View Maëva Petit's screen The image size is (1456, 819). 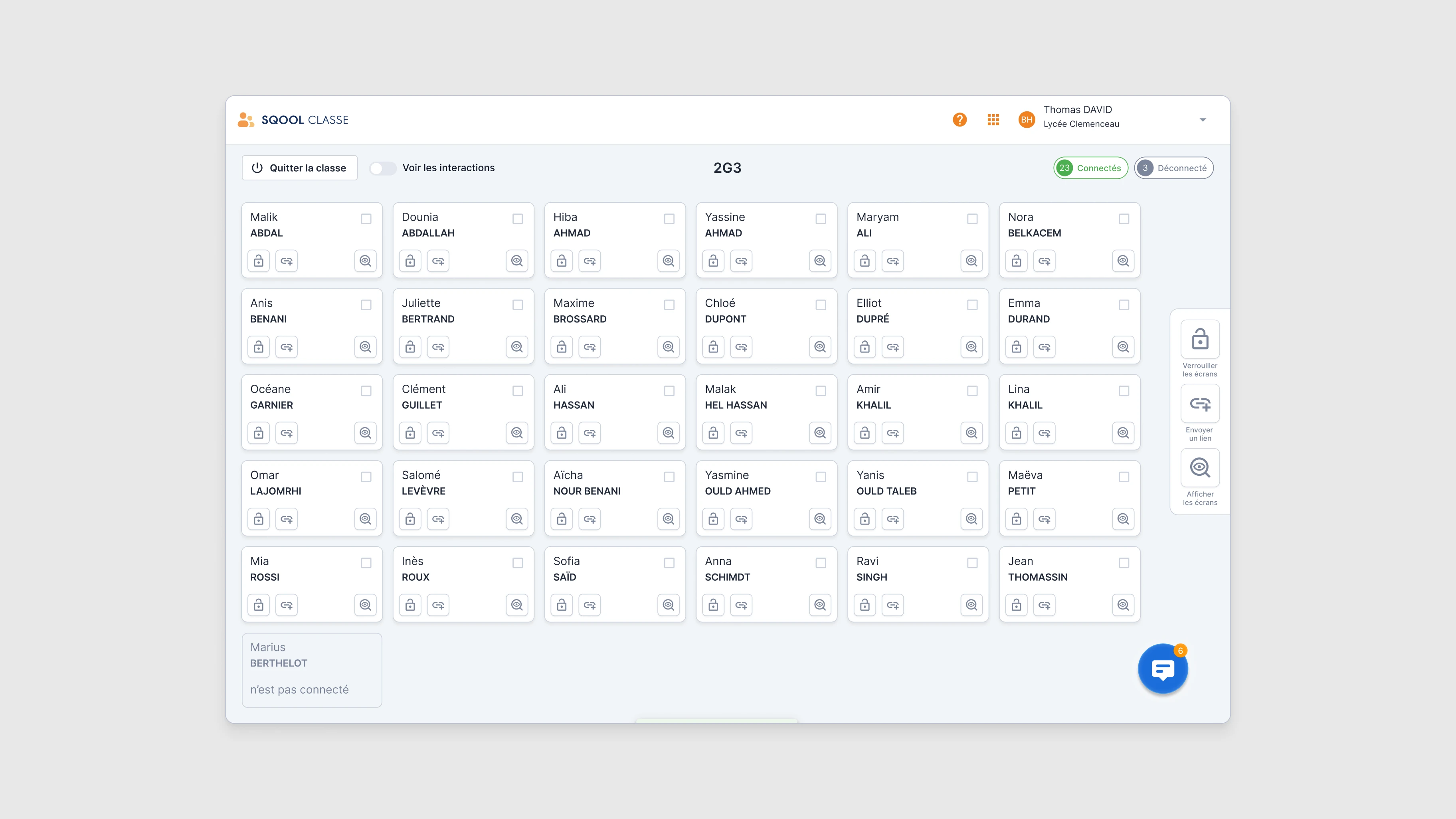tap(1123, 518)
